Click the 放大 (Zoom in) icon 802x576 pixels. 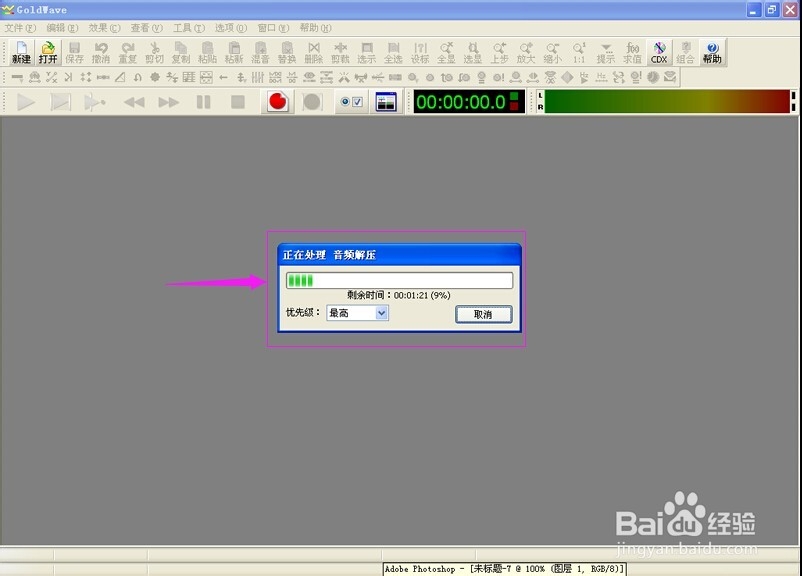(x=527, y=53)
